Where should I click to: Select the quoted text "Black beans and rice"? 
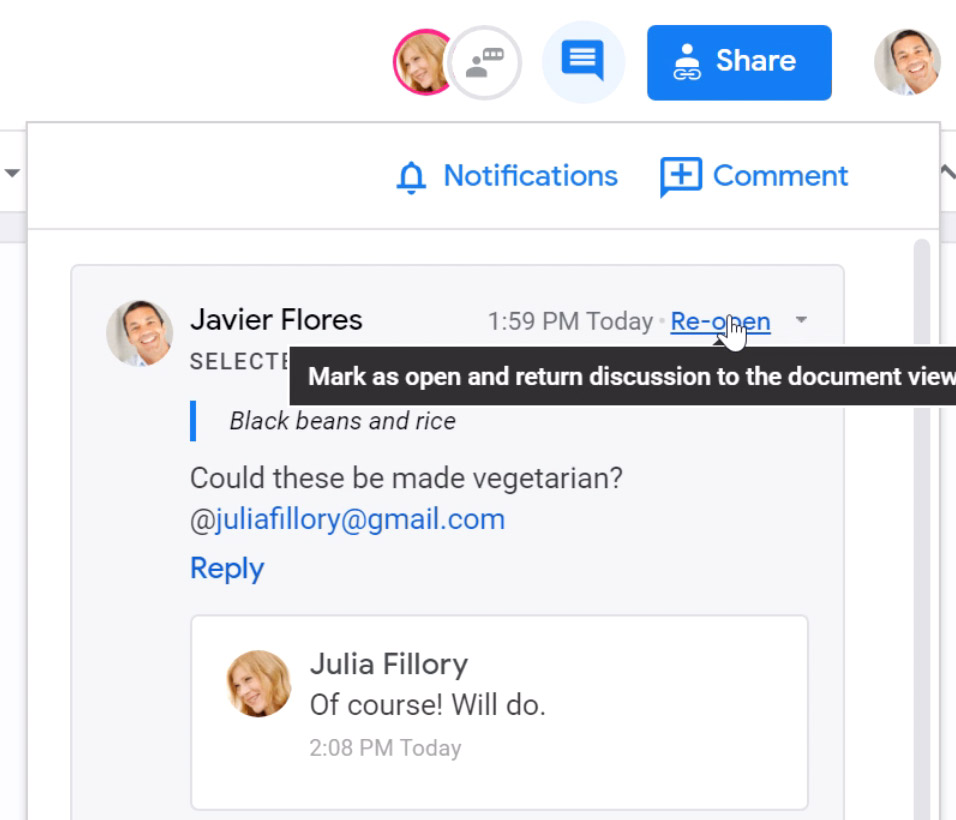pos(342,421)
